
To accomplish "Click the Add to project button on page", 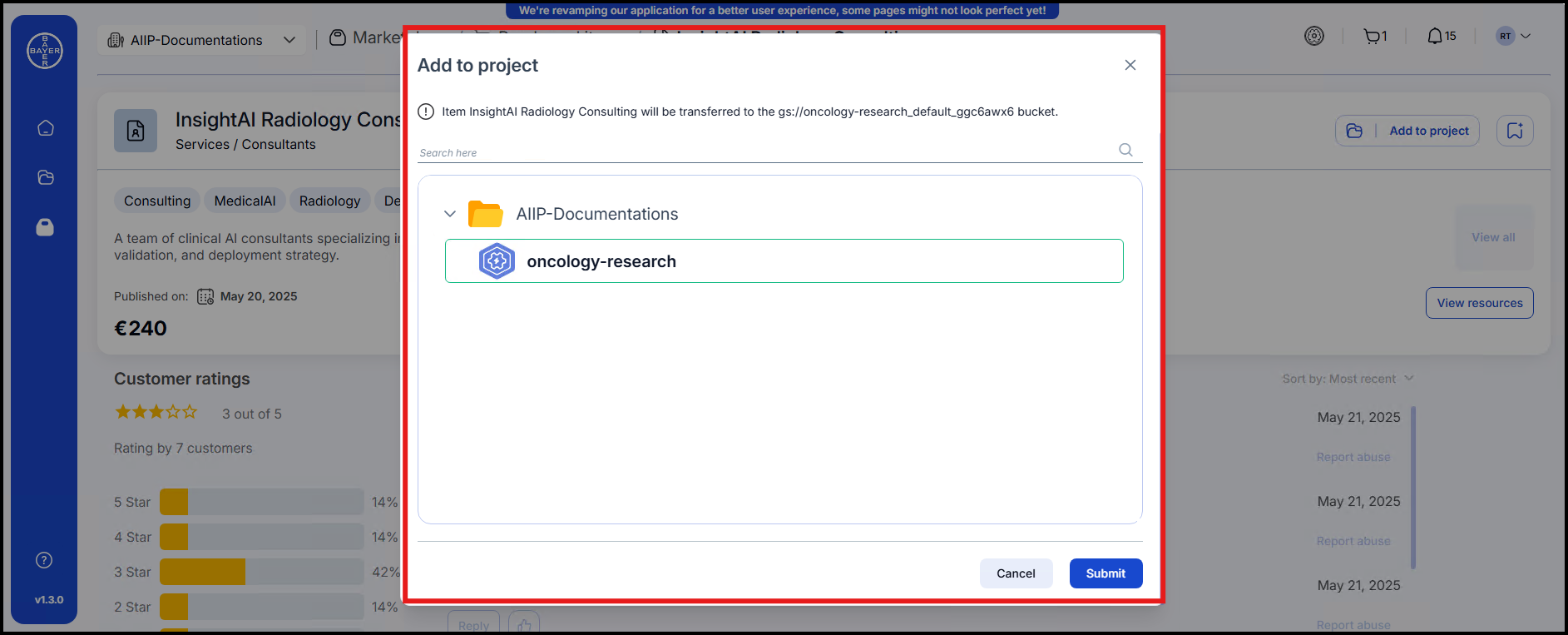I will point(1407,131).
